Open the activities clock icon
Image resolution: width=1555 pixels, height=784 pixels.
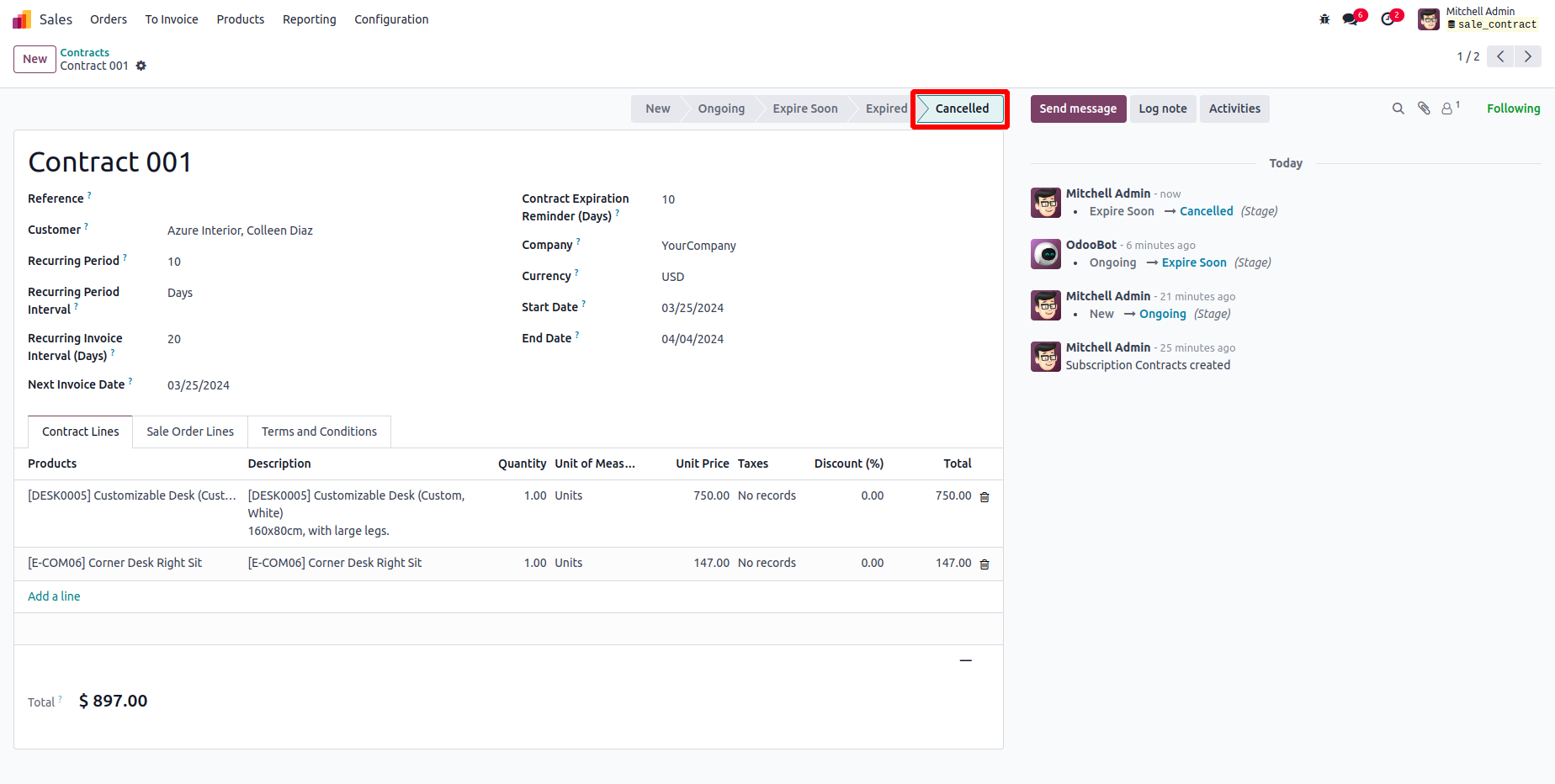pyautogui.click(x=1388, y=19)
